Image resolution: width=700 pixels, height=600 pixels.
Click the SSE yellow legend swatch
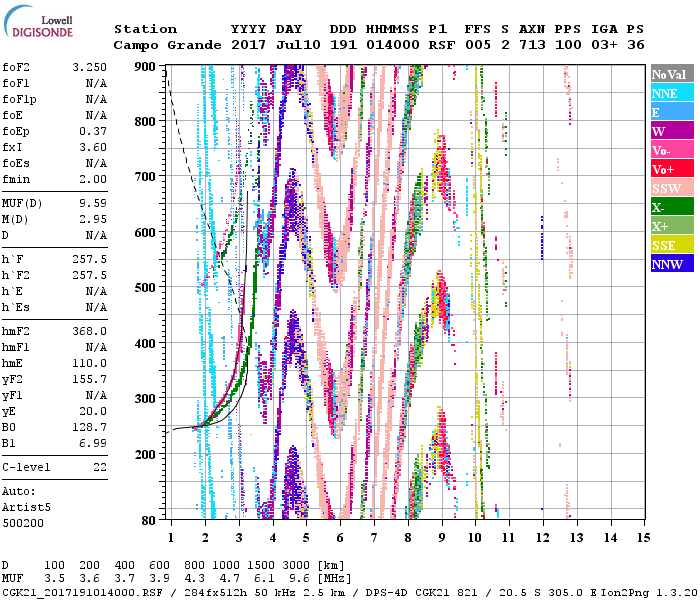click(x=669, y=245)
